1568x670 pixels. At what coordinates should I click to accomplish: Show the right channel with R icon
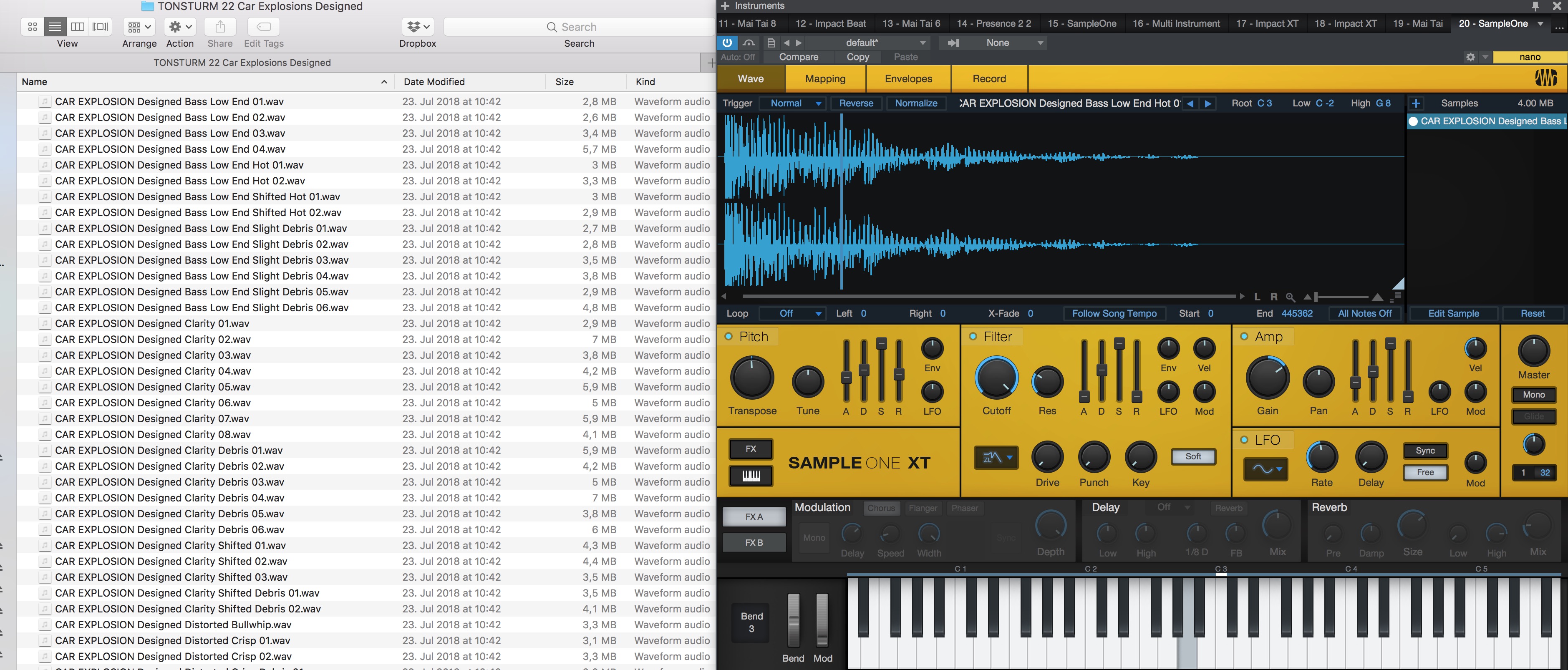click(1274, 297)
